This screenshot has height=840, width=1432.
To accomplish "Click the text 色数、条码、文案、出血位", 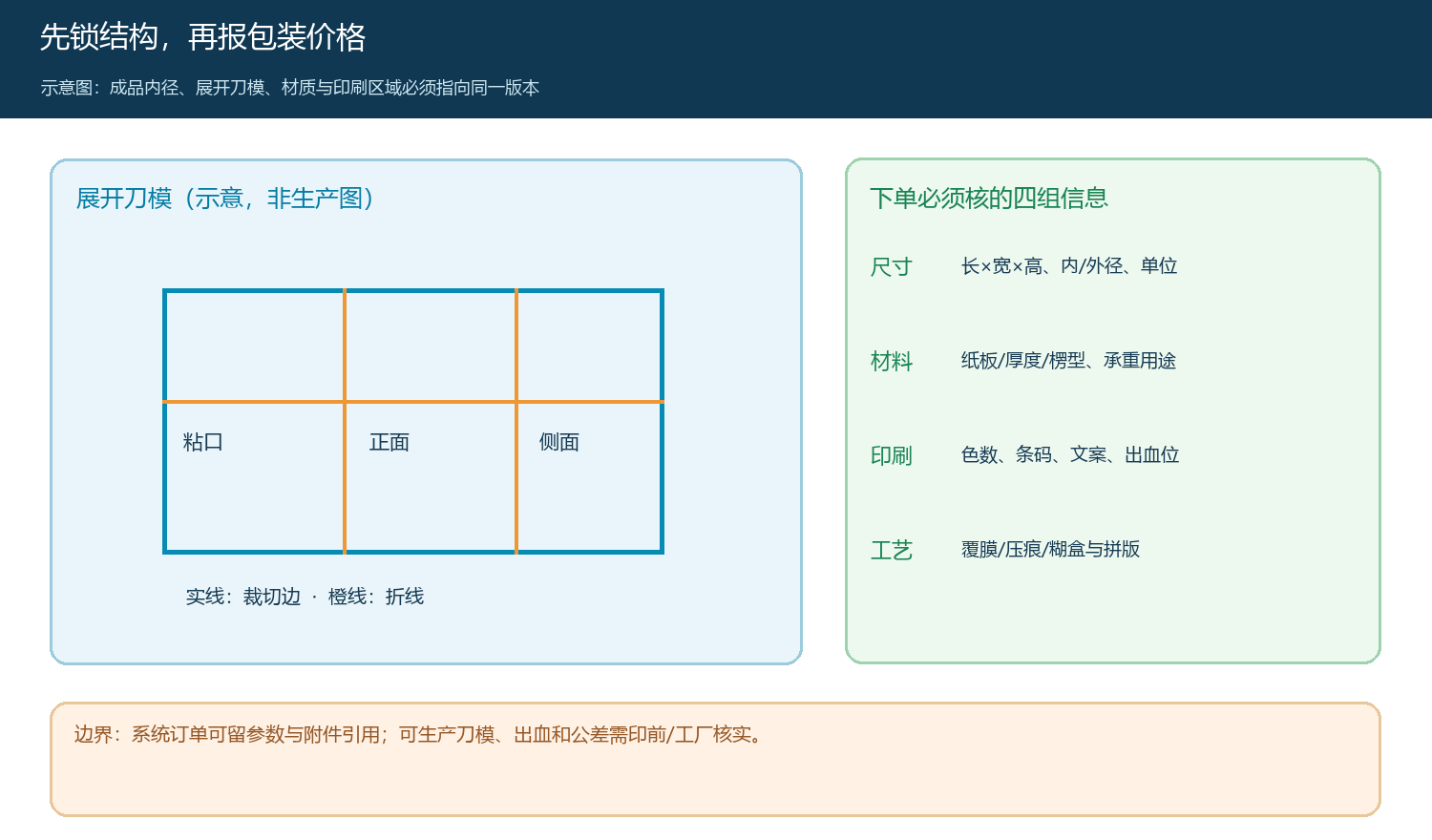I will click(x=1070, y=455).
